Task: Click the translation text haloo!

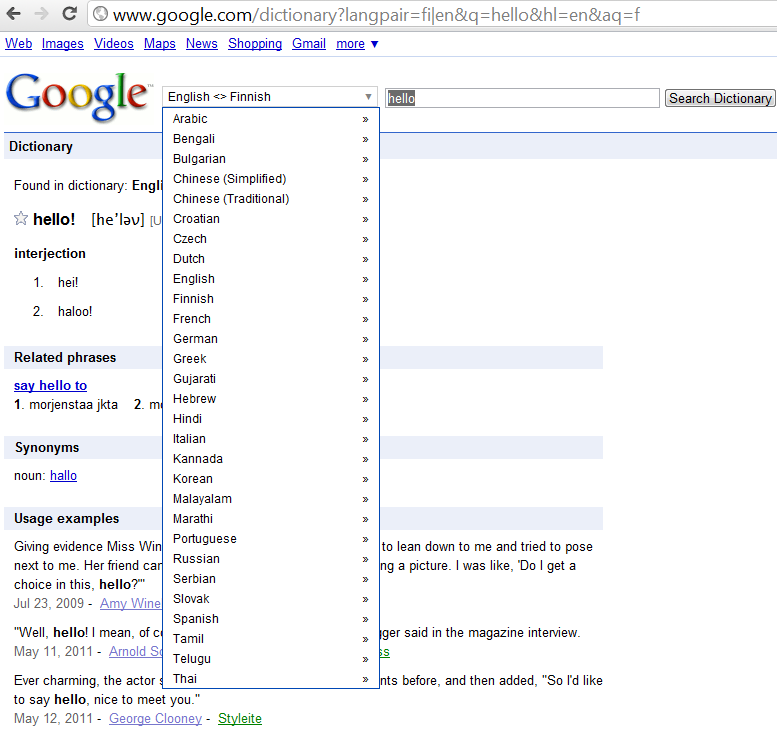Action: coord(75,311)
